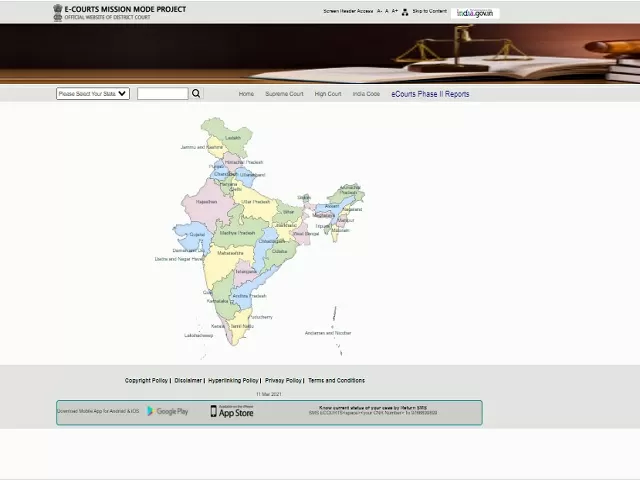640x480 pixels.
Task: Go to Home menu item
Action: coord(246,94)
